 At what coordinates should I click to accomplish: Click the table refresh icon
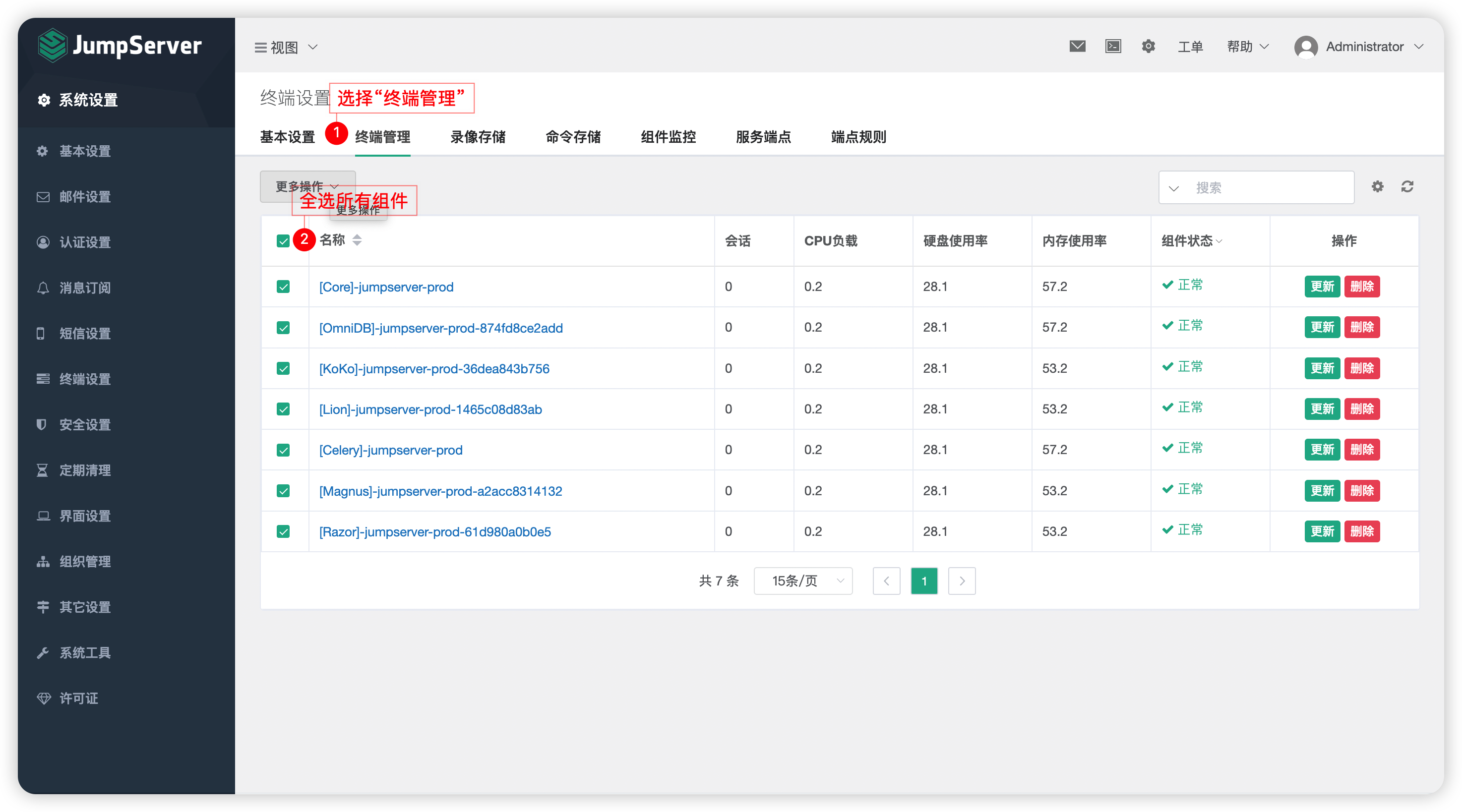click(x=1407, y=187)
